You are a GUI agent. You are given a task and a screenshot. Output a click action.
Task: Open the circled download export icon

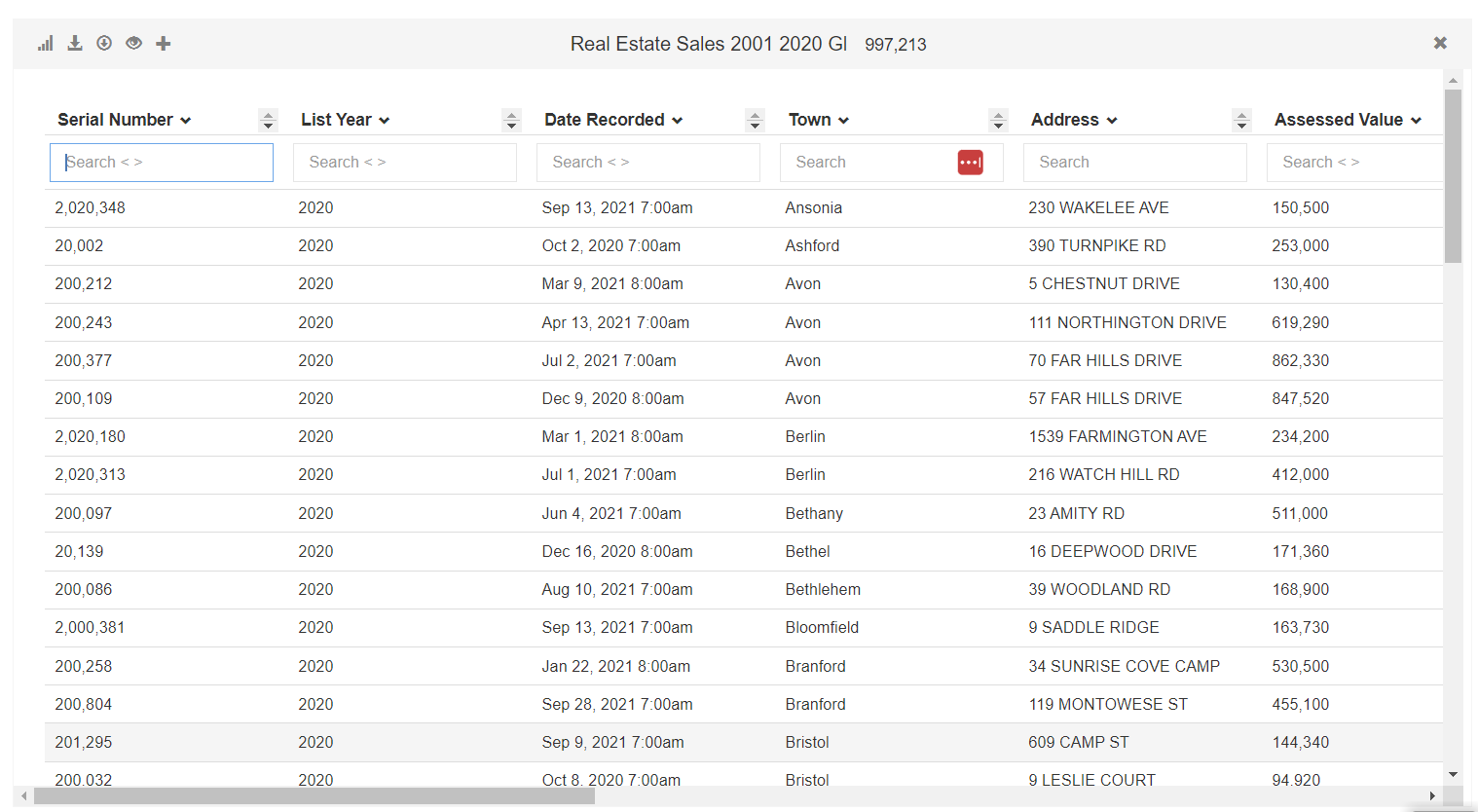click(x=104, y=43)
